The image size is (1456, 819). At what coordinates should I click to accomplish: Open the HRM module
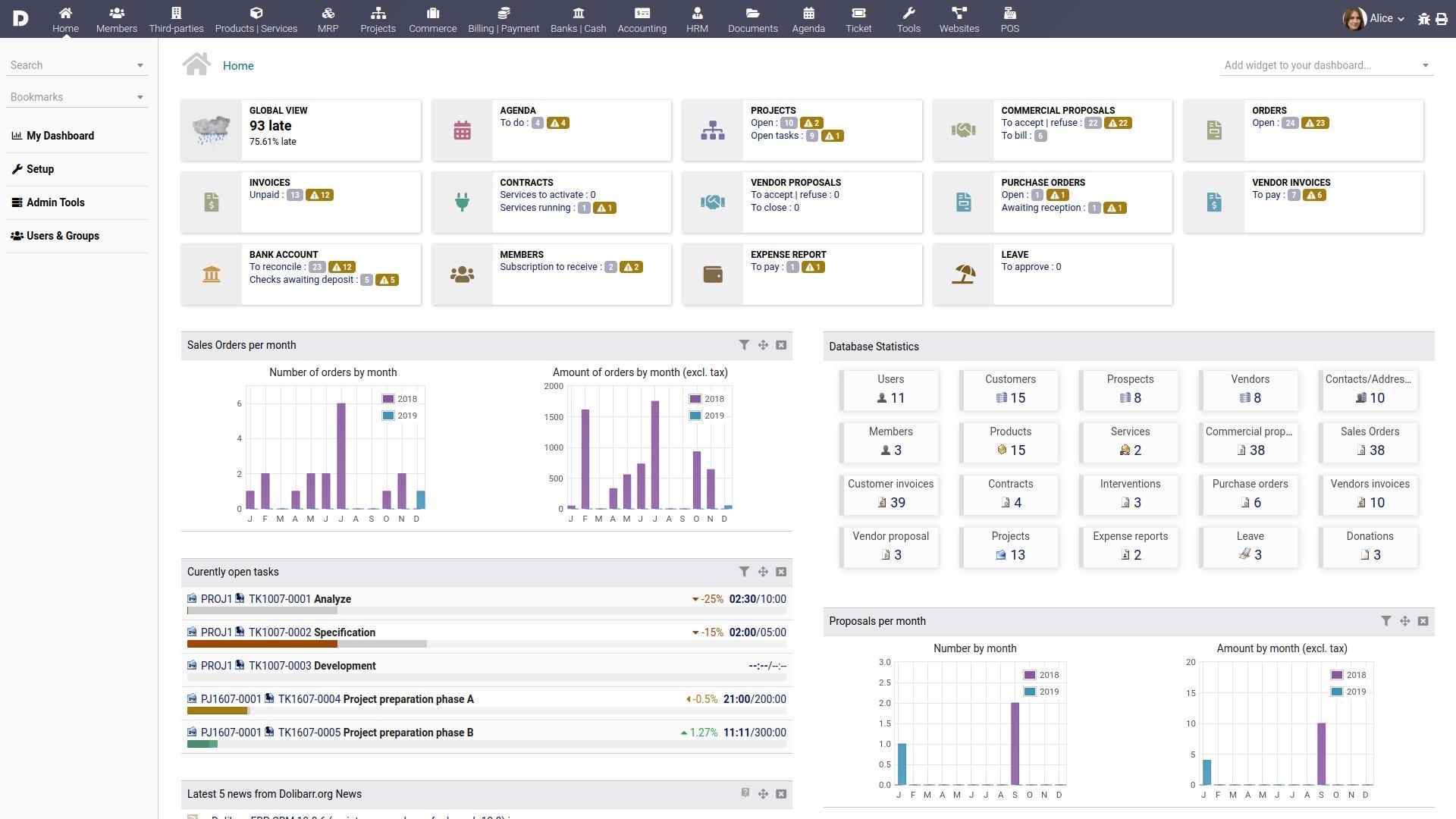[x=698, y=18]
